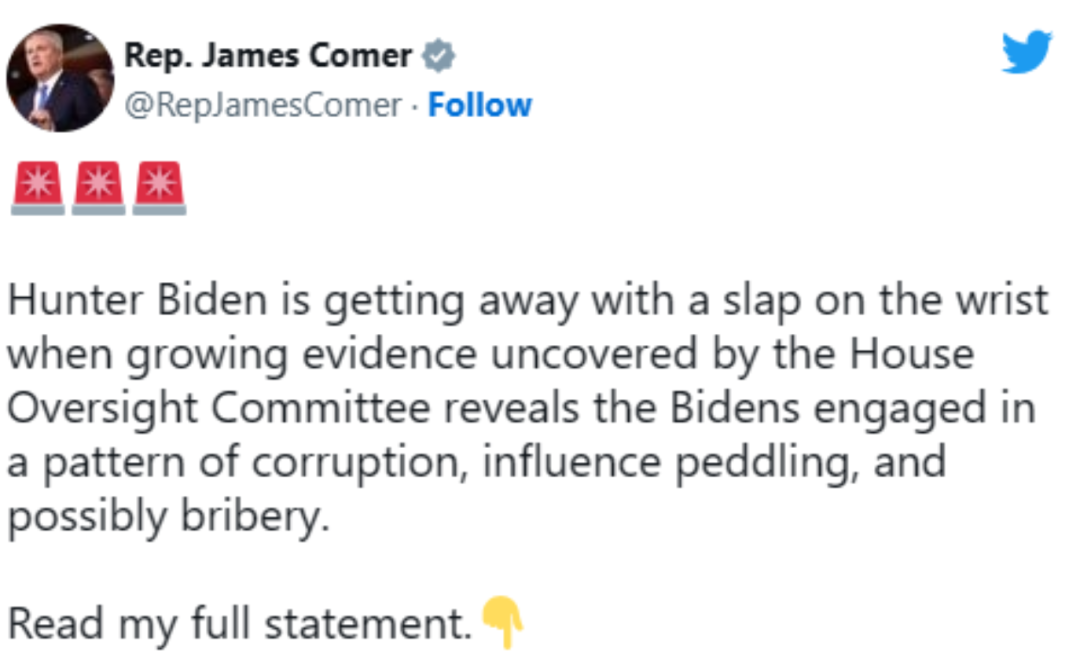1080x657 pixels.
Task: Click the words 'slap on the wrist'
Action: (885, 300)
